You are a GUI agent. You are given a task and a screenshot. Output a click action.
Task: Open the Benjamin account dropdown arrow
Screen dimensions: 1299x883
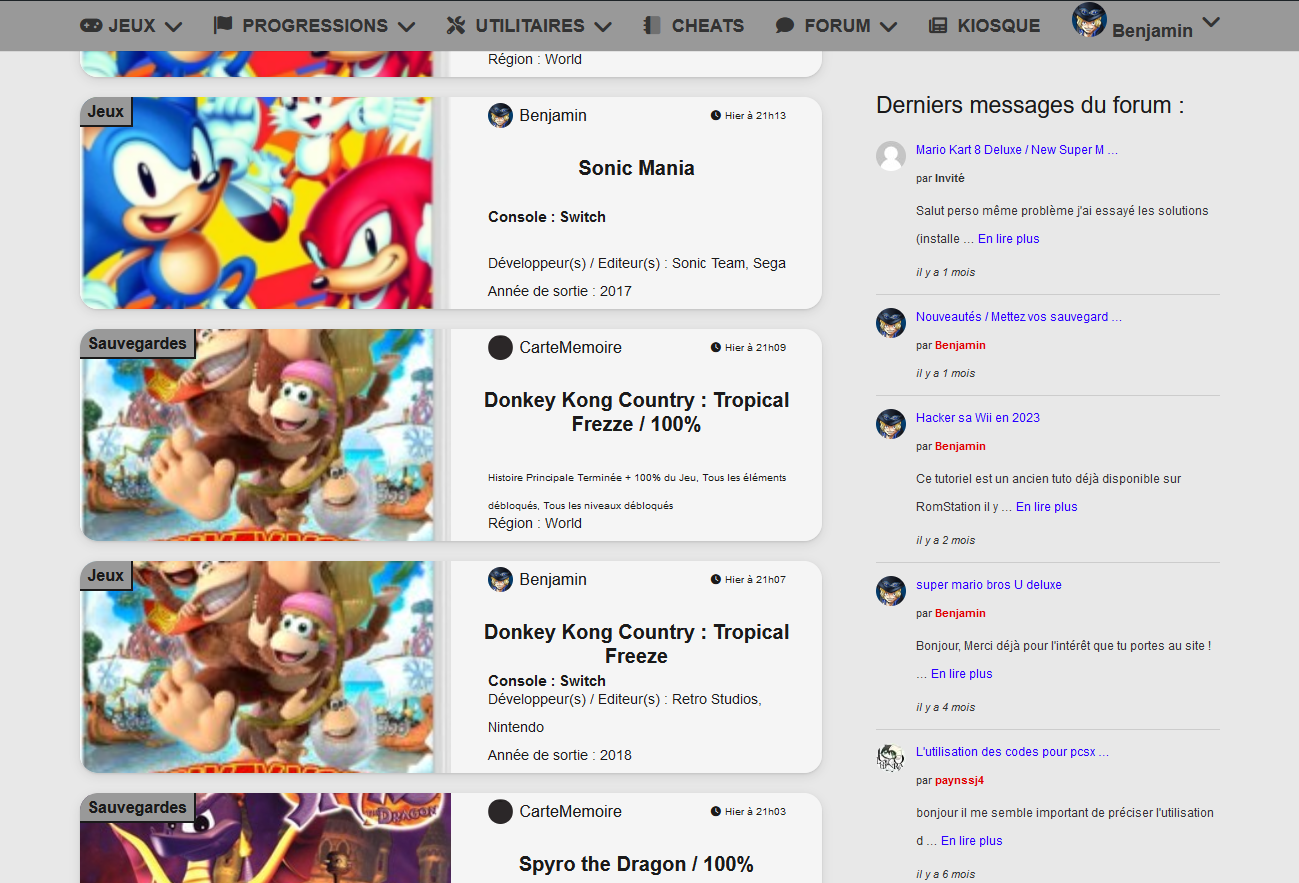(x=1211, y=22)
